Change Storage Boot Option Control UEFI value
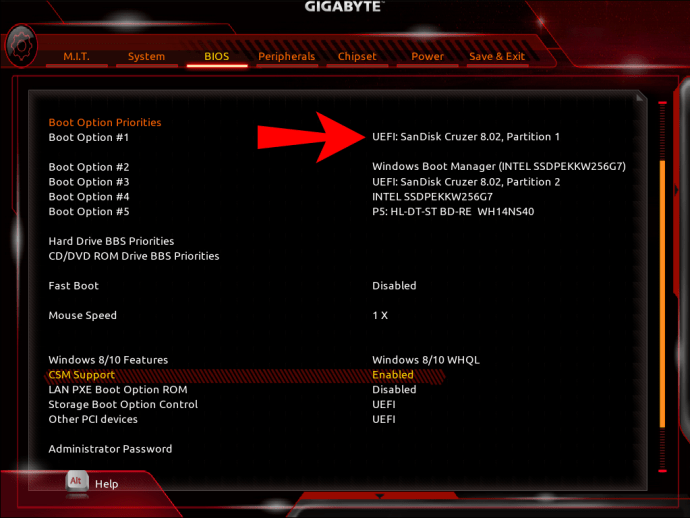690x518 pixels. click(384, 404)
